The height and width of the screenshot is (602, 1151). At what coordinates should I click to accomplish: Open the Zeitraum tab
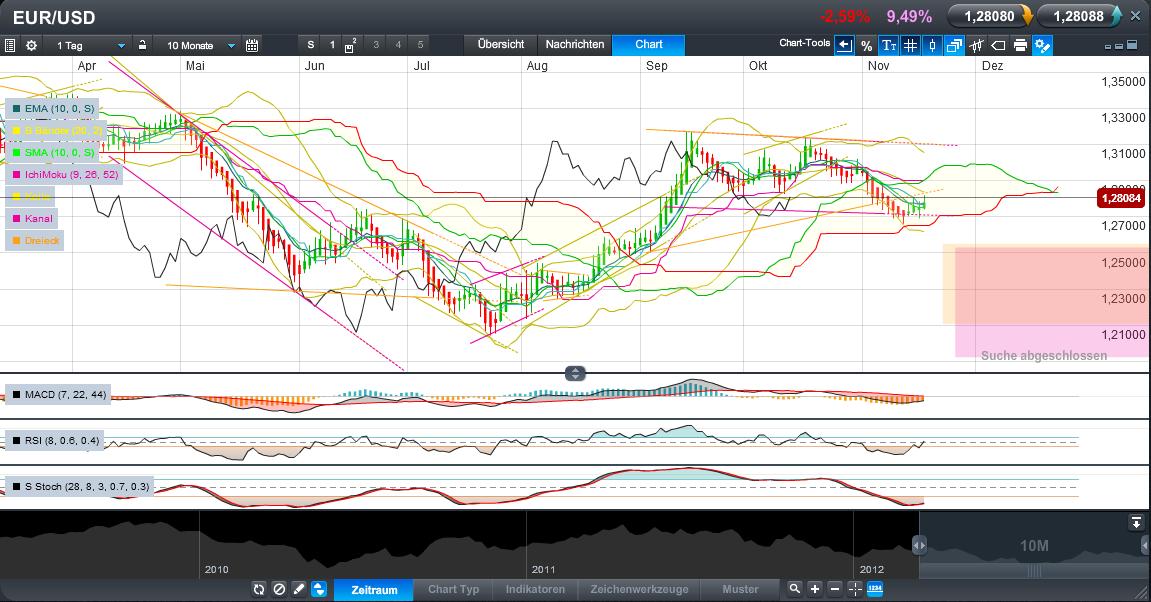[374, 590]
